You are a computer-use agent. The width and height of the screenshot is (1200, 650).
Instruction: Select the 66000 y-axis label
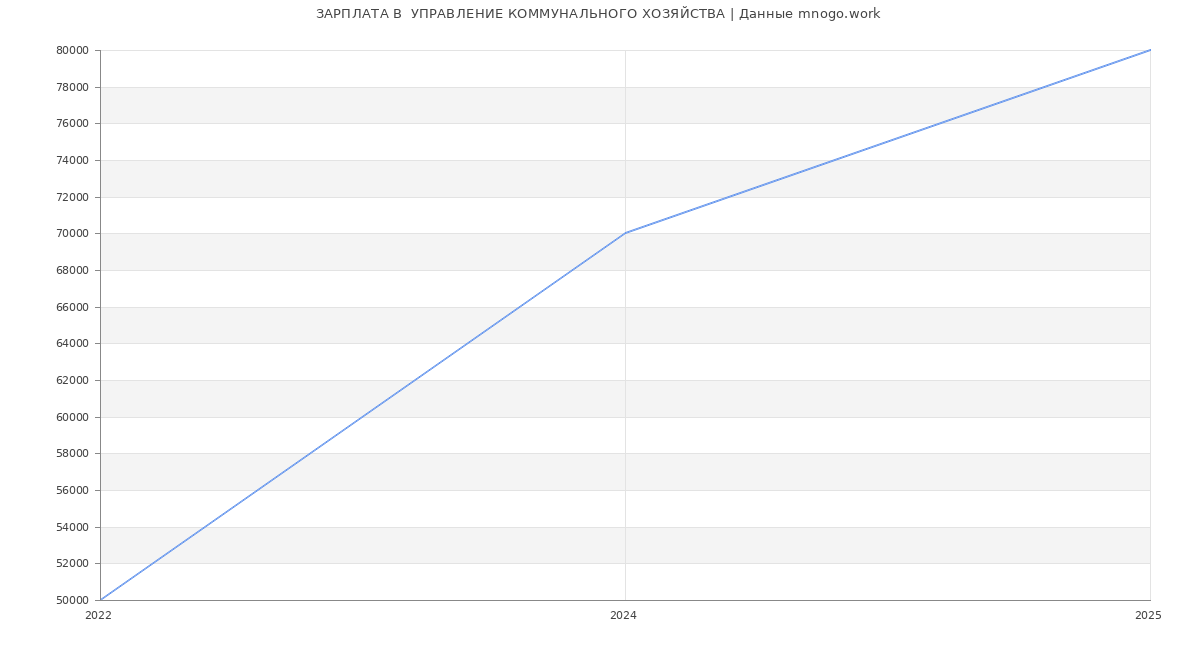tap(72, 307)
